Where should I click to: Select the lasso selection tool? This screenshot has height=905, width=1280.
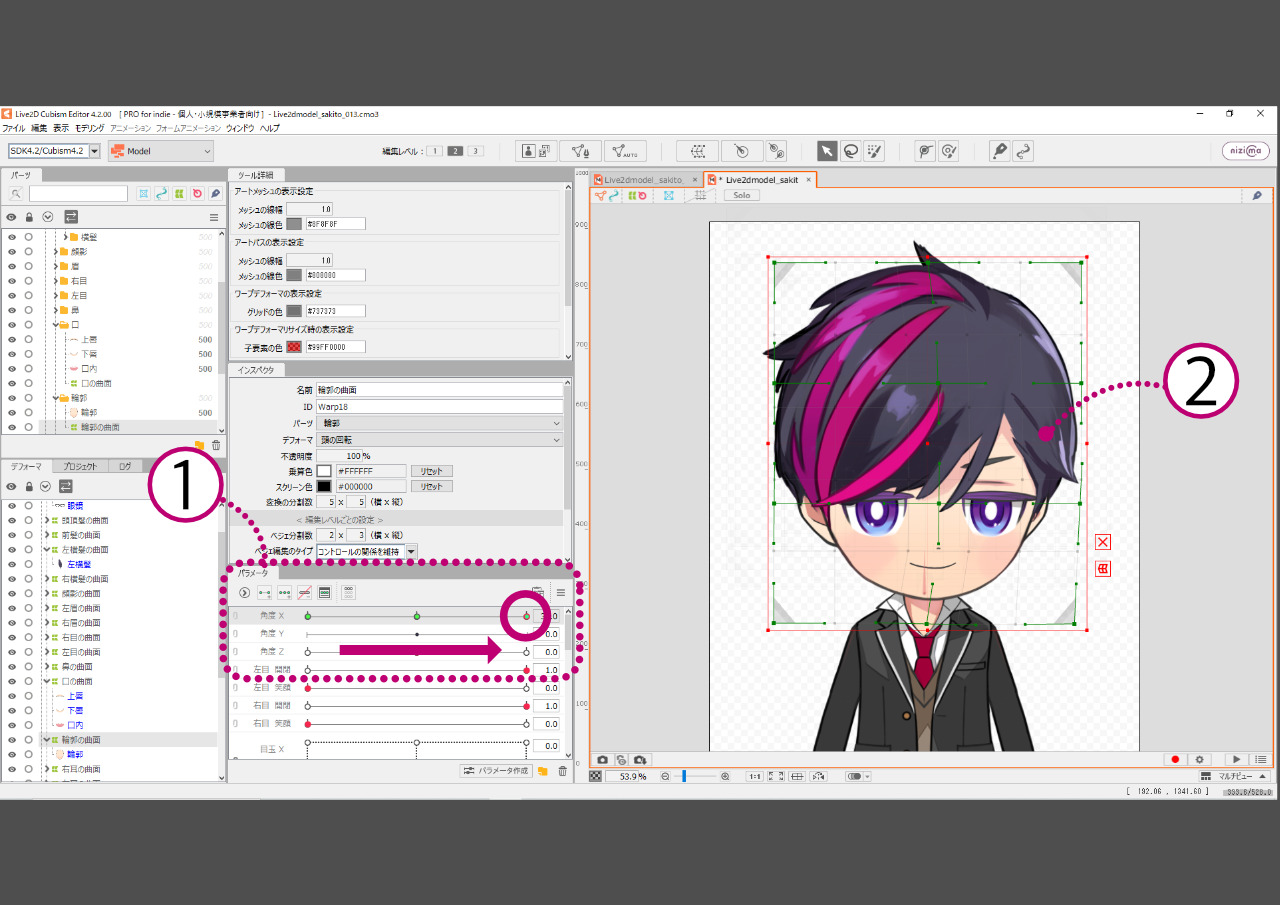pyautogui.click(x=851, y=151)
